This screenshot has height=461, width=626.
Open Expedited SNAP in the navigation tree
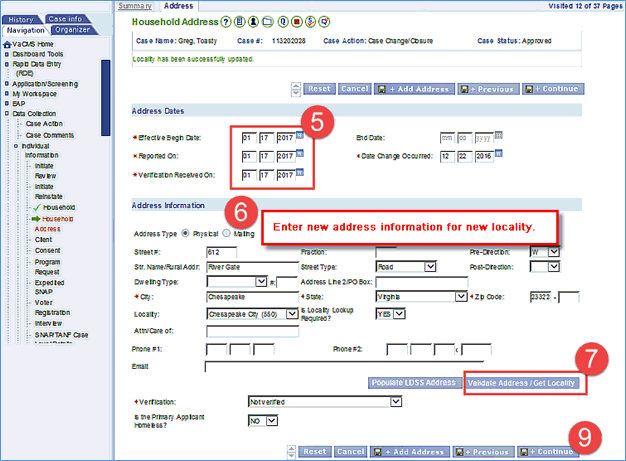point(49,287)
